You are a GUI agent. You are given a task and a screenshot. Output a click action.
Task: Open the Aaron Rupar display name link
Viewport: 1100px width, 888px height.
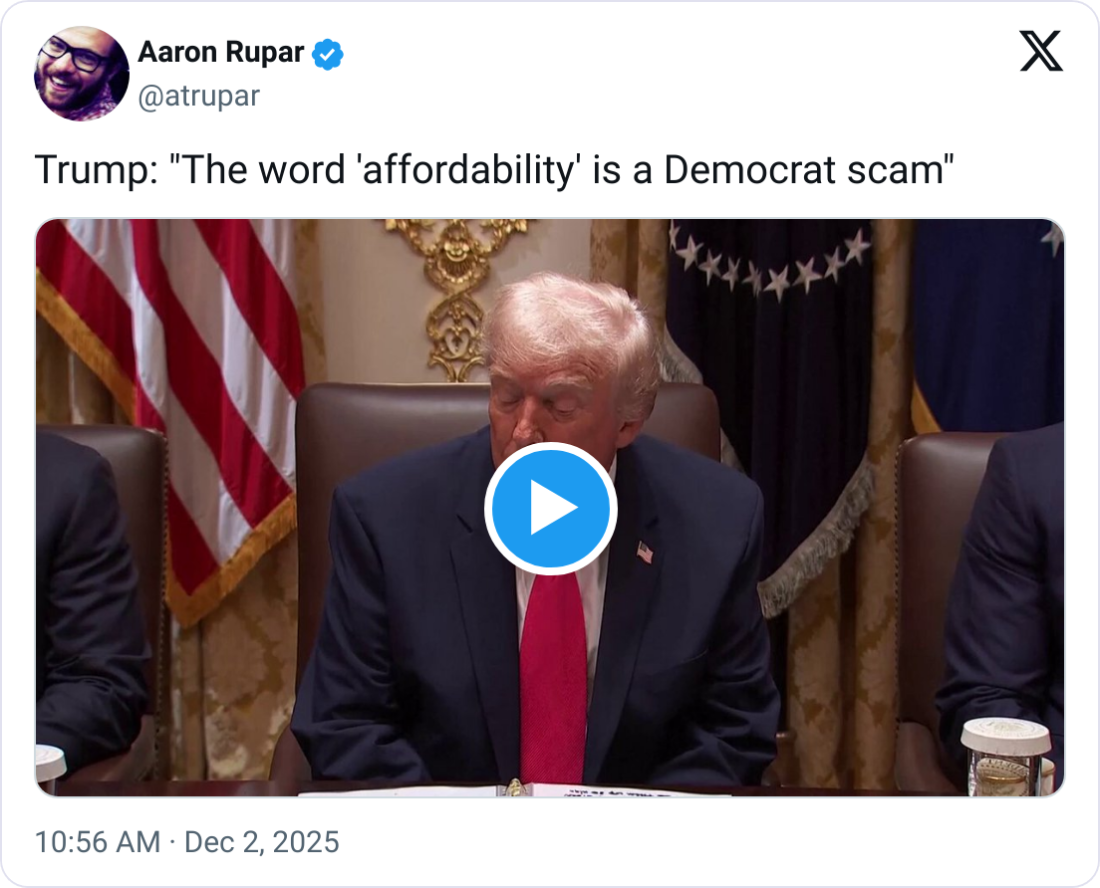tap(221, 53)
